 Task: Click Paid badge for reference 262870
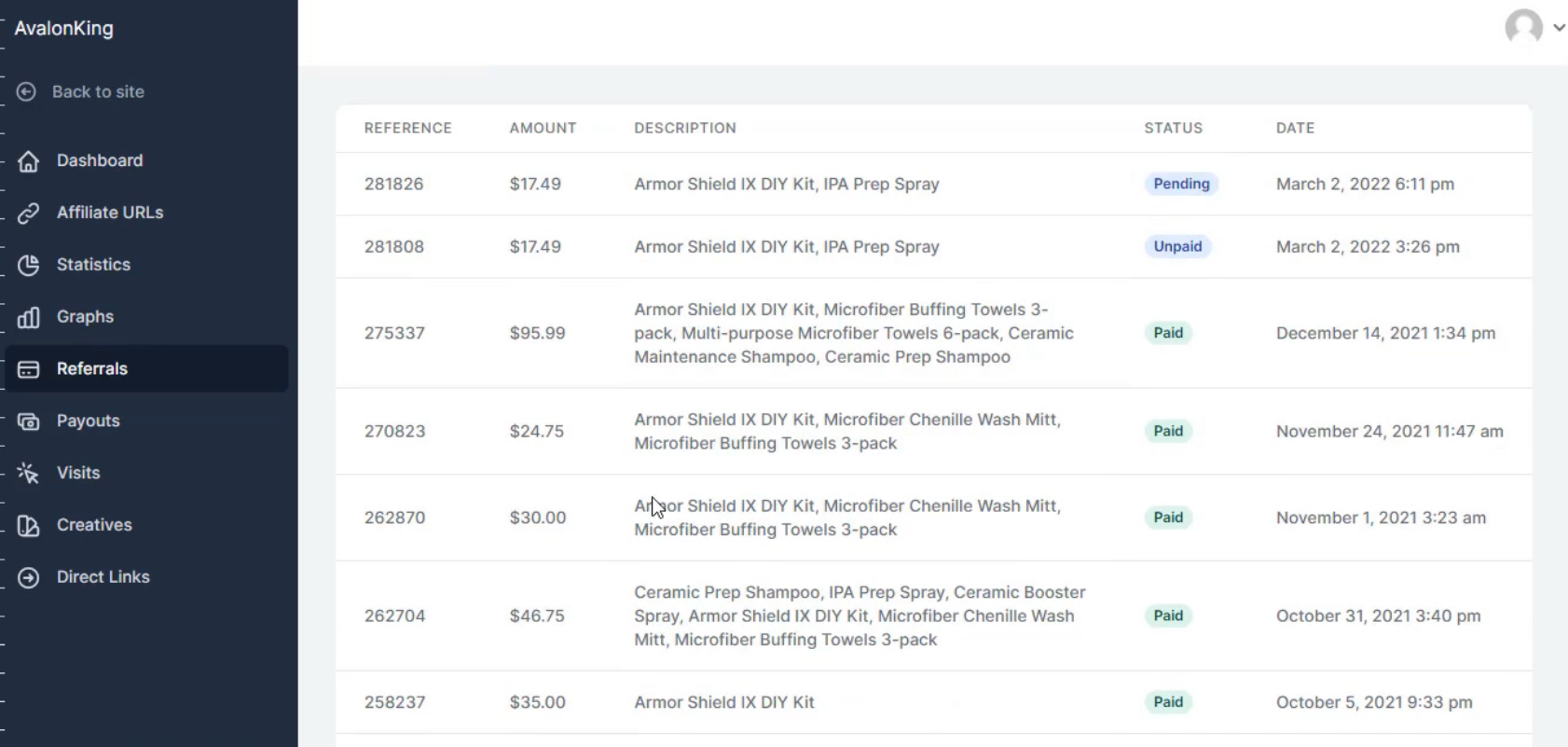(x=1168, y=518)
